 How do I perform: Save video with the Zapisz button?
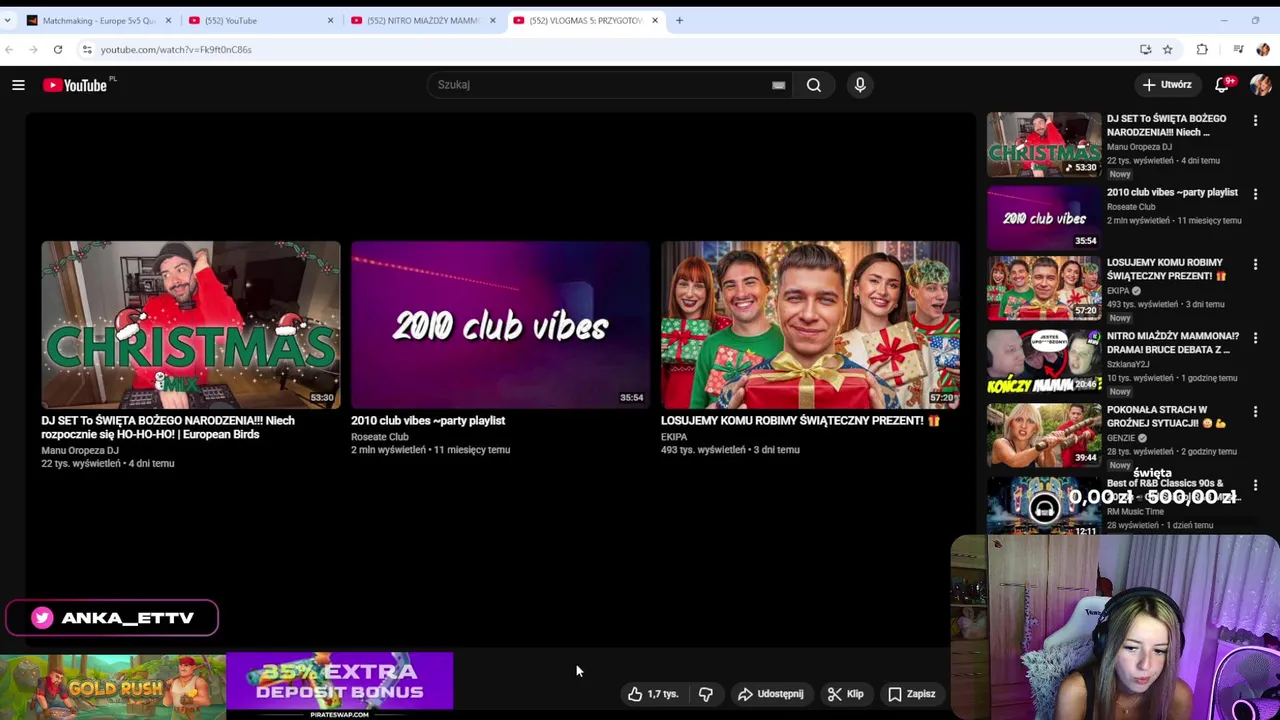pos(912,694)
